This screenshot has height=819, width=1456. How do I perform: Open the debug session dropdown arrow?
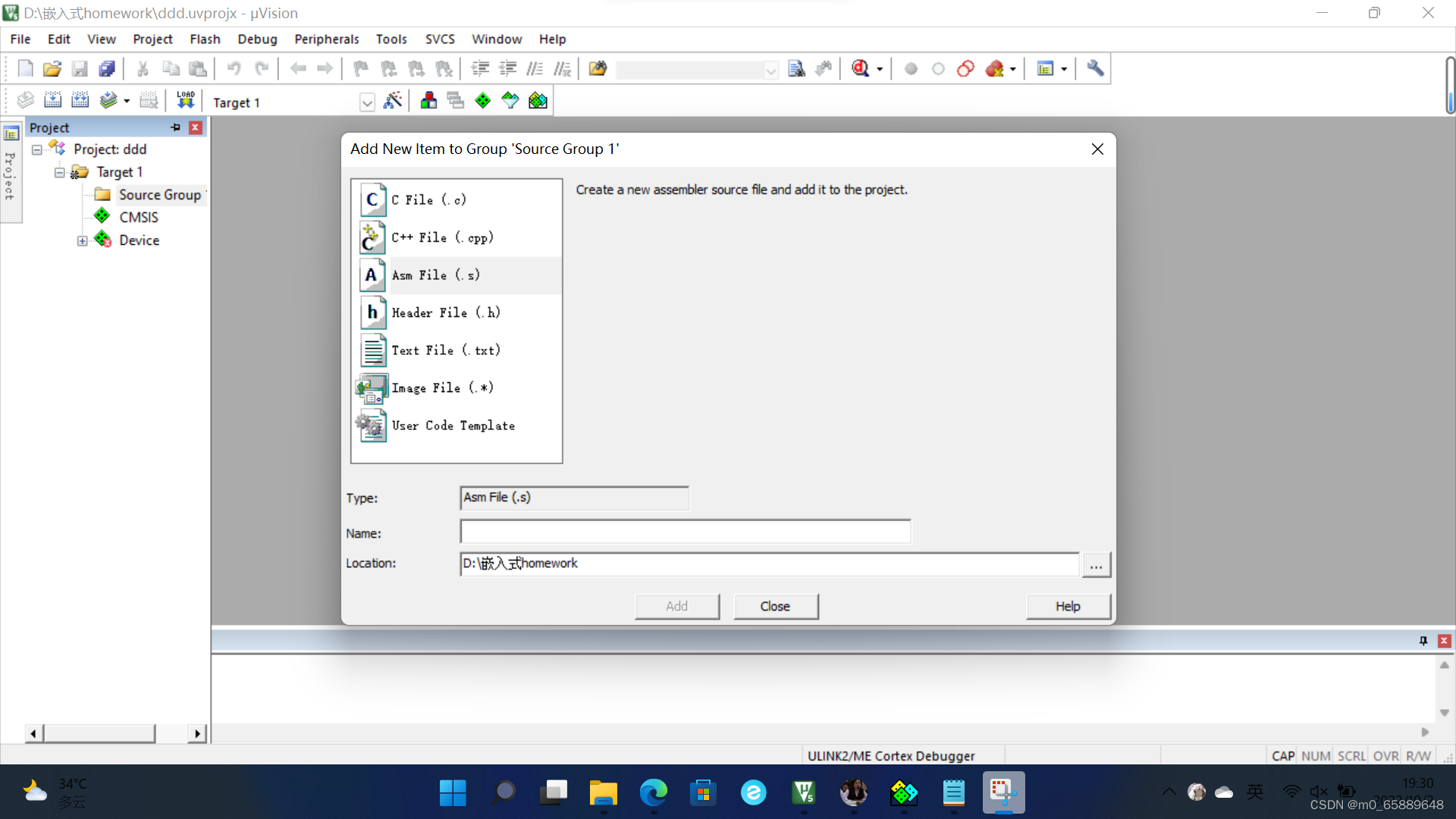880,69
